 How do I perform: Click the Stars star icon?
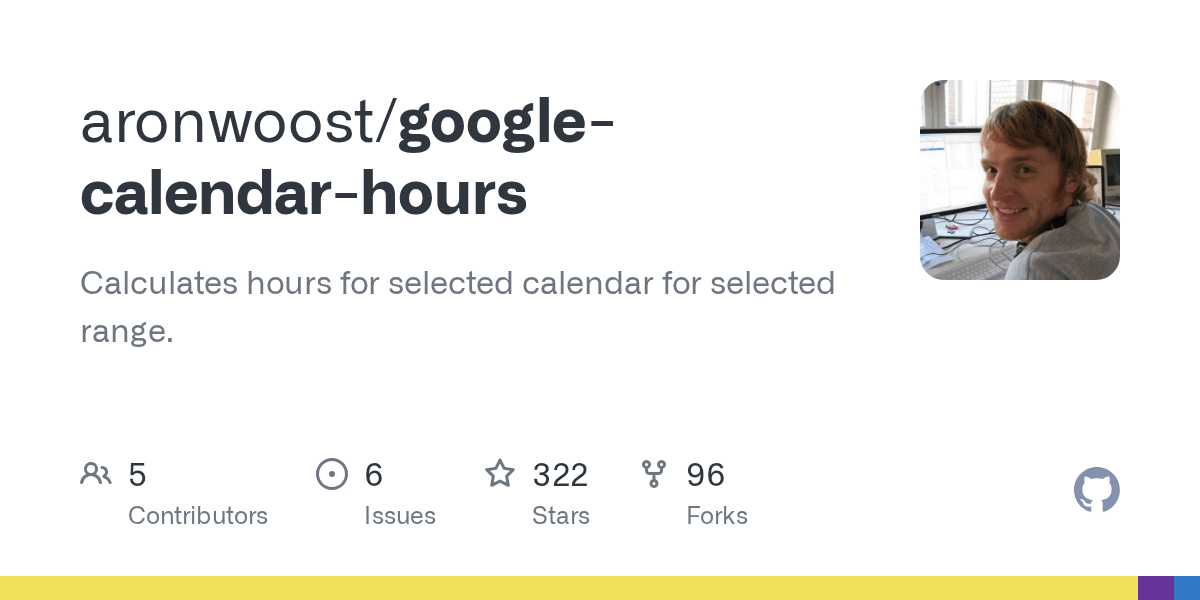(500, 473)
